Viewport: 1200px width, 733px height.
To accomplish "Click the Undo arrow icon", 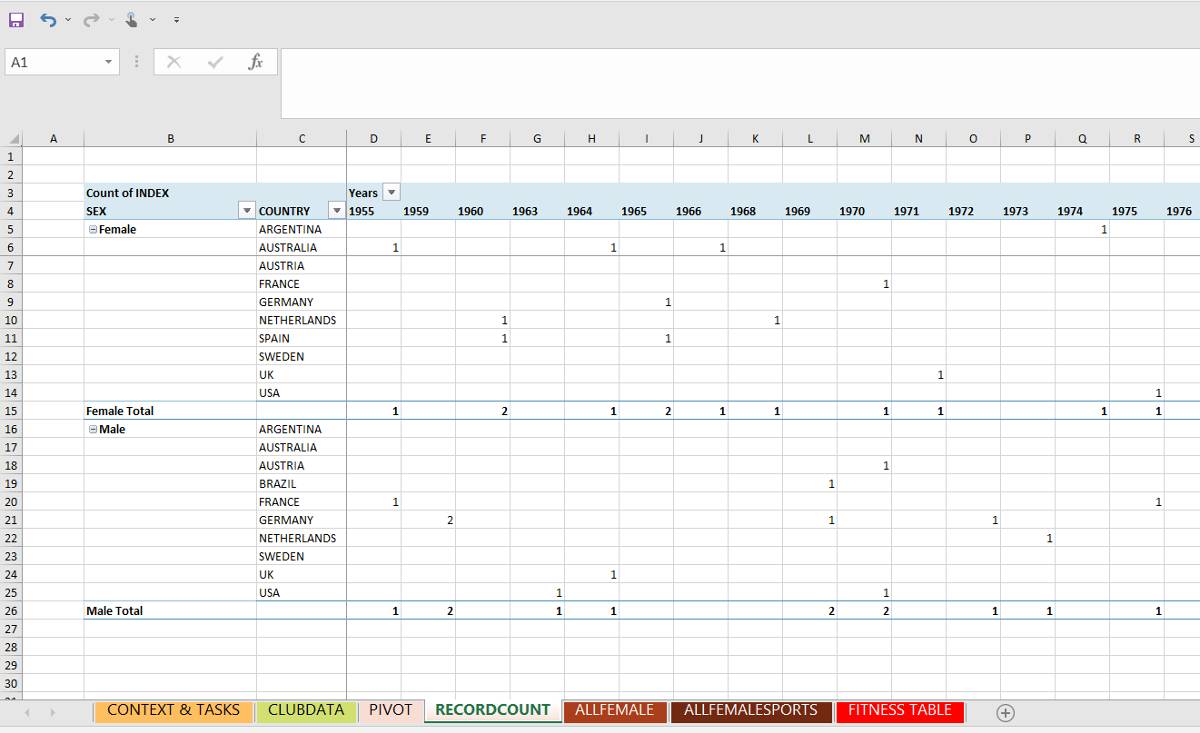I will (x=48, y=19).
